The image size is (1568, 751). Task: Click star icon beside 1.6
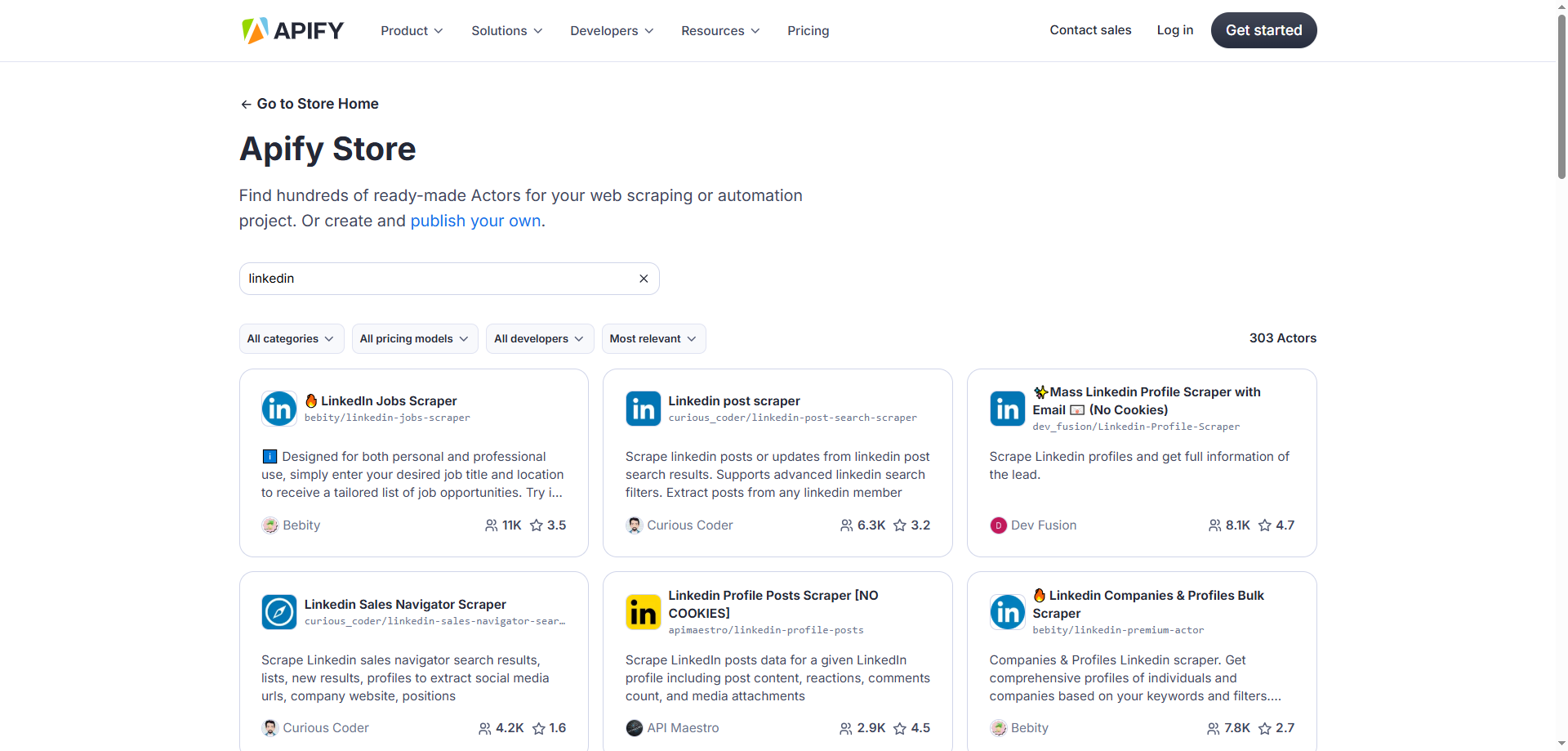click(x=539, y=728)
